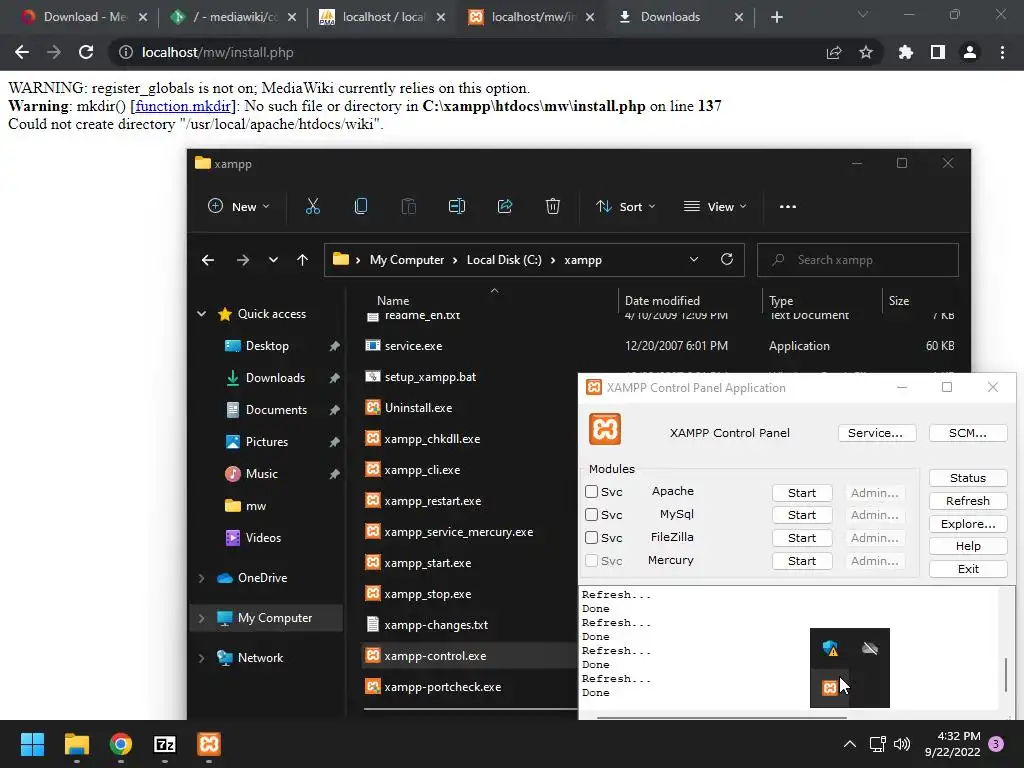Click the volume icon in system tray

tap(902, 744)
